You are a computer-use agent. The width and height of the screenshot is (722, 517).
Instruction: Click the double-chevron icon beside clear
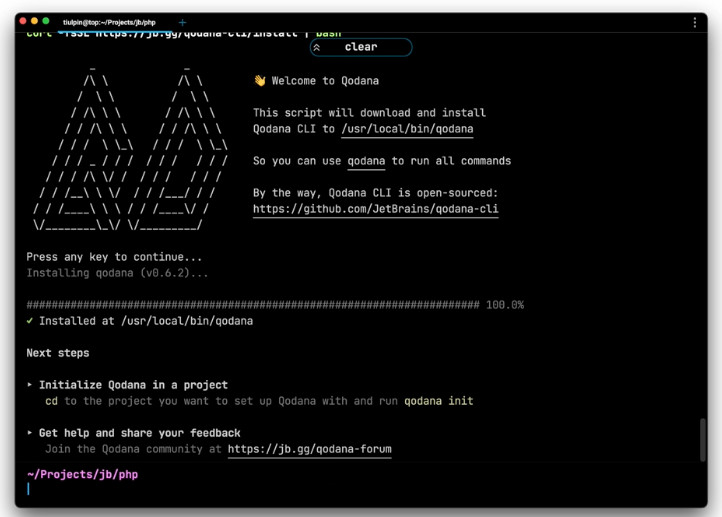(x=317, y=47)
